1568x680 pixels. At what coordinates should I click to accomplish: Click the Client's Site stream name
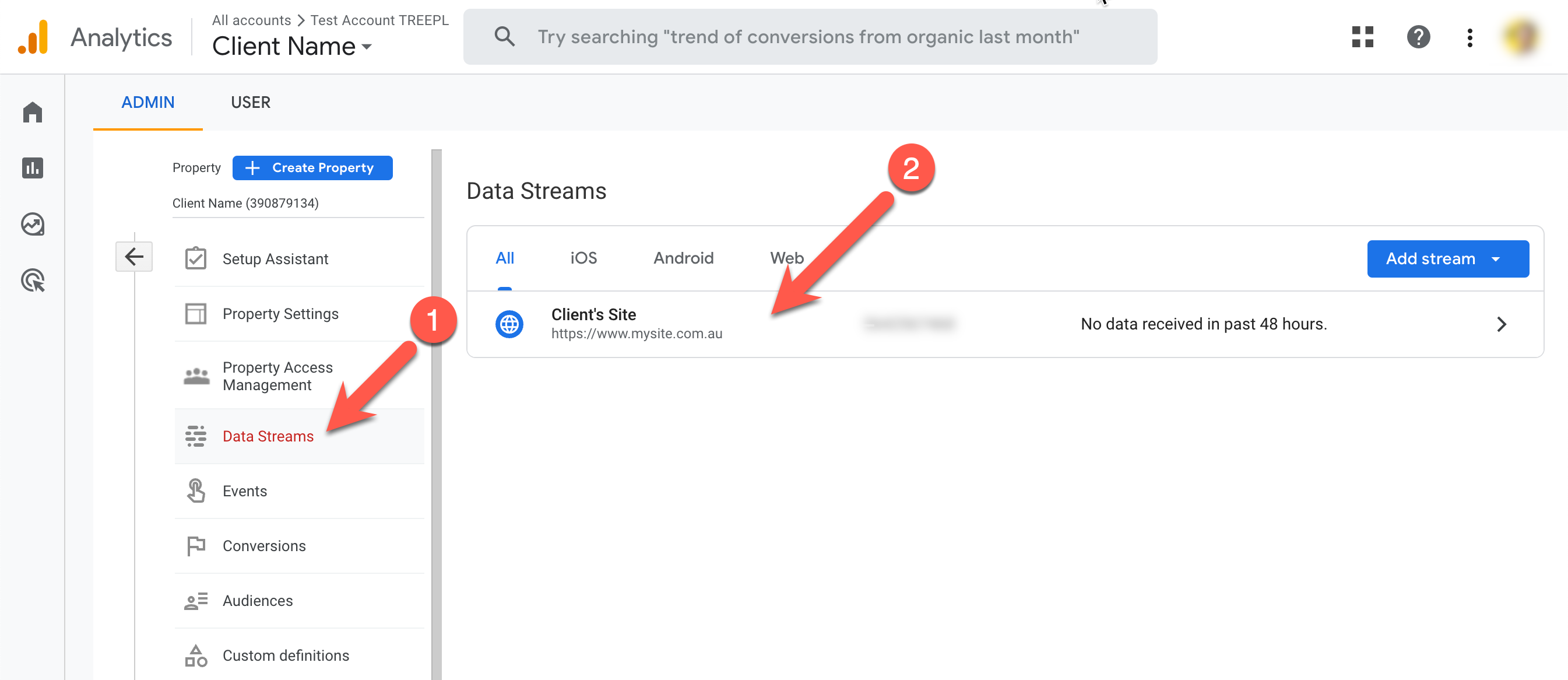click(x=593, y=314)
